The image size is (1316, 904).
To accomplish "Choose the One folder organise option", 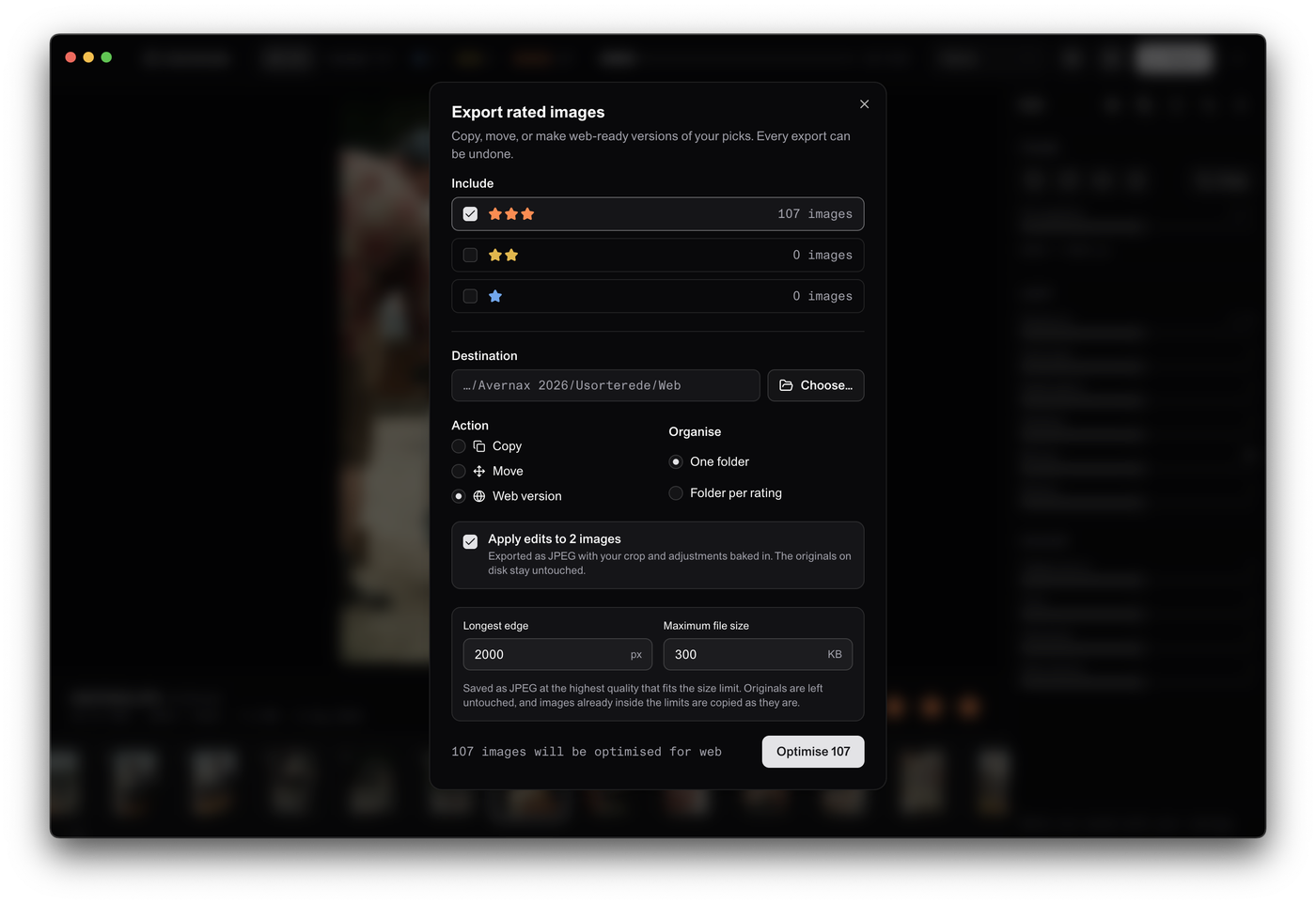I will (x=676, y=461).
